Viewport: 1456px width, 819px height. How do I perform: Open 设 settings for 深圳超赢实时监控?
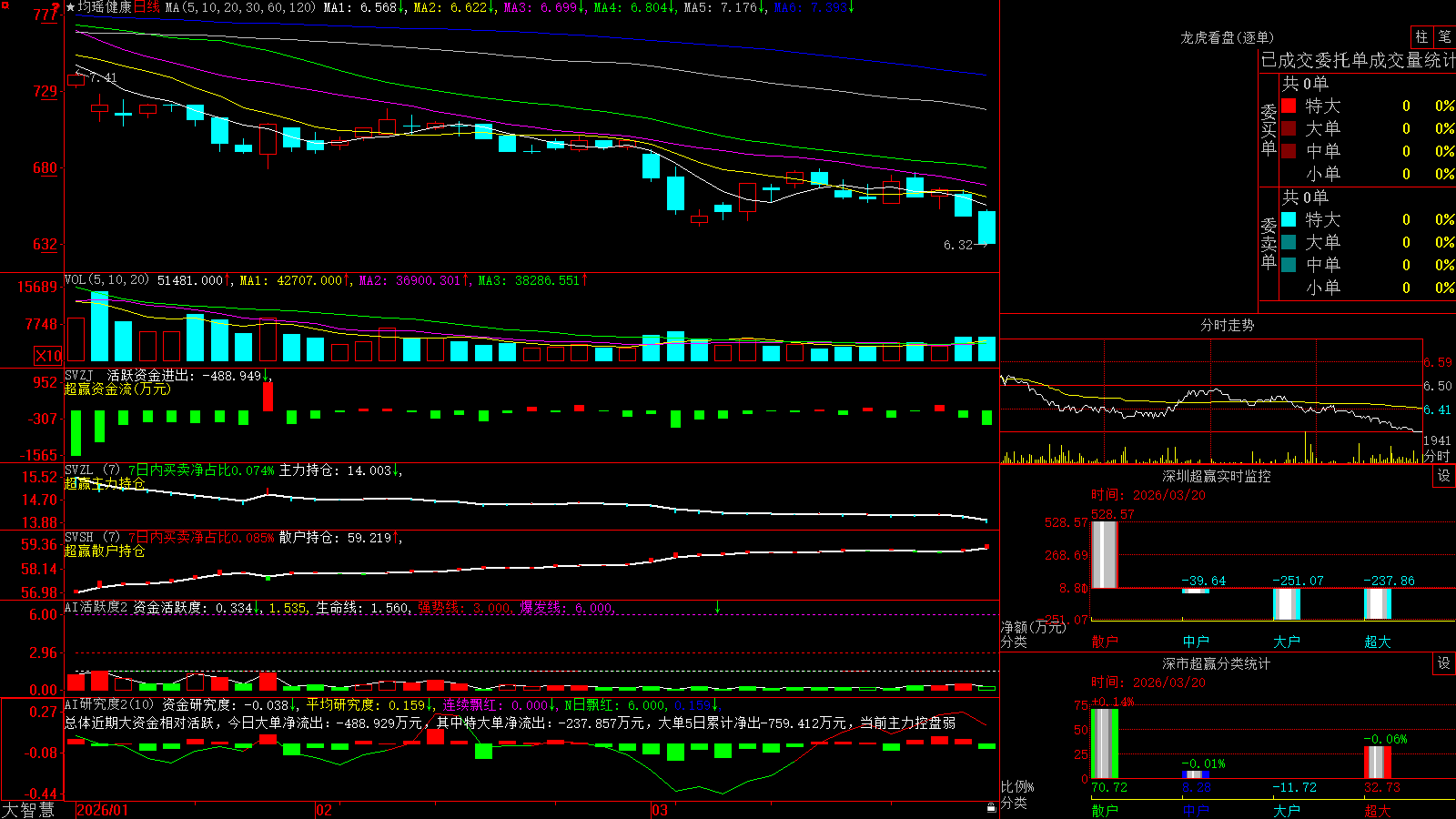(x=1444, y=476)
